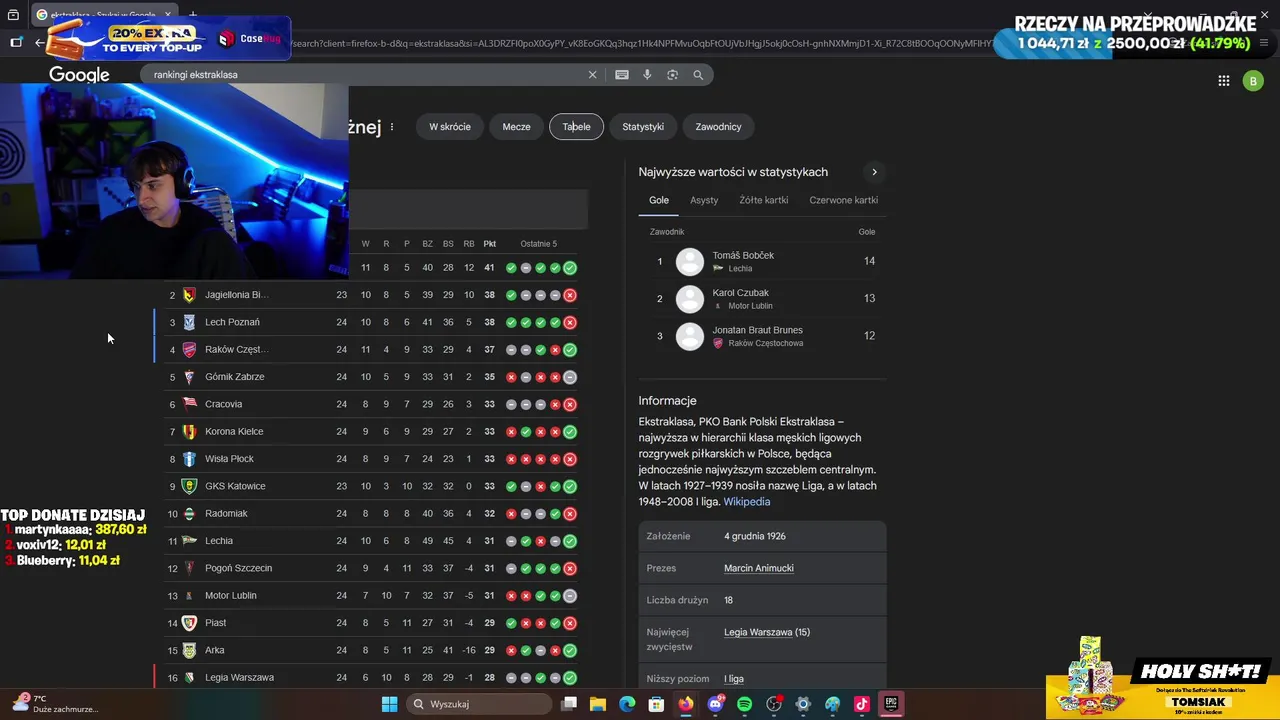Clear the Google search box with X

(592, 75)
